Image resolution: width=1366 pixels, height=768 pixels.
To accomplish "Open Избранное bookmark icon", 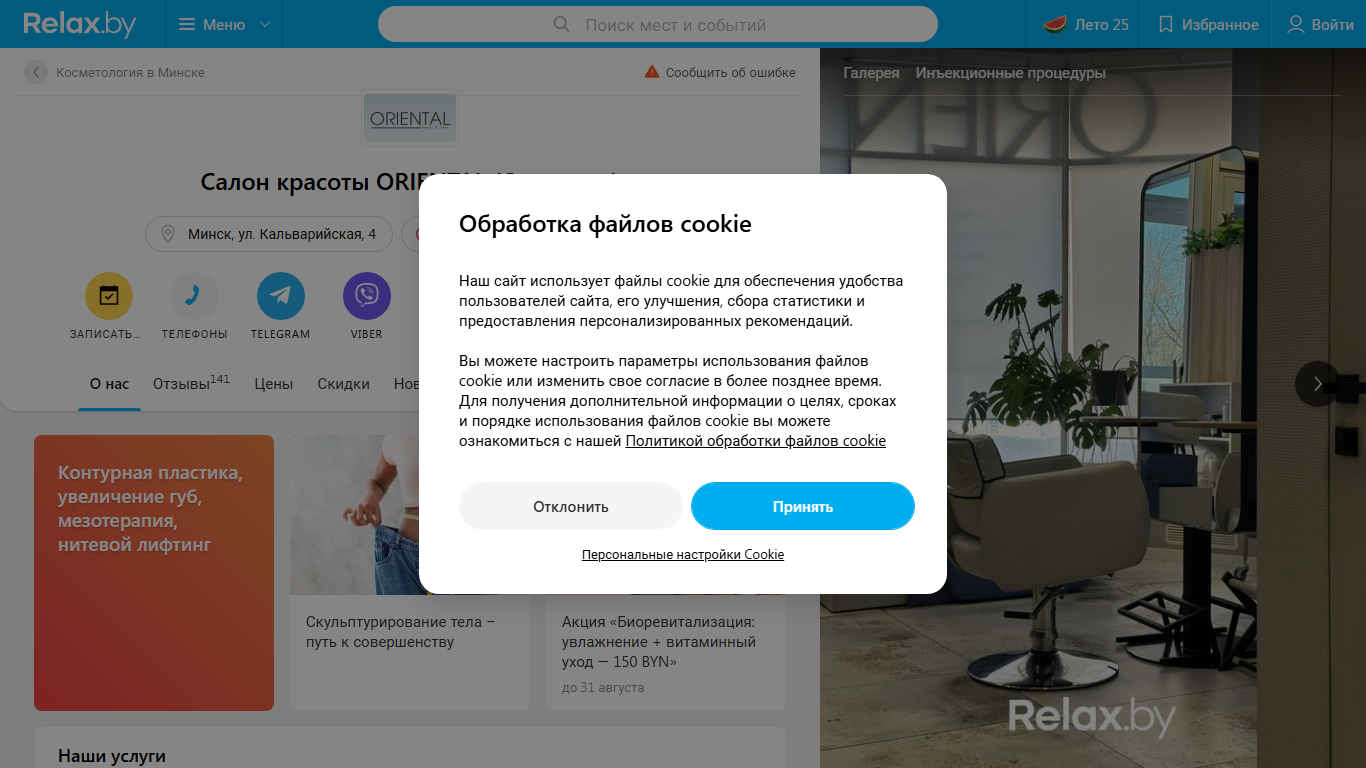I will pyautogui.click(x=1165, y=24).
